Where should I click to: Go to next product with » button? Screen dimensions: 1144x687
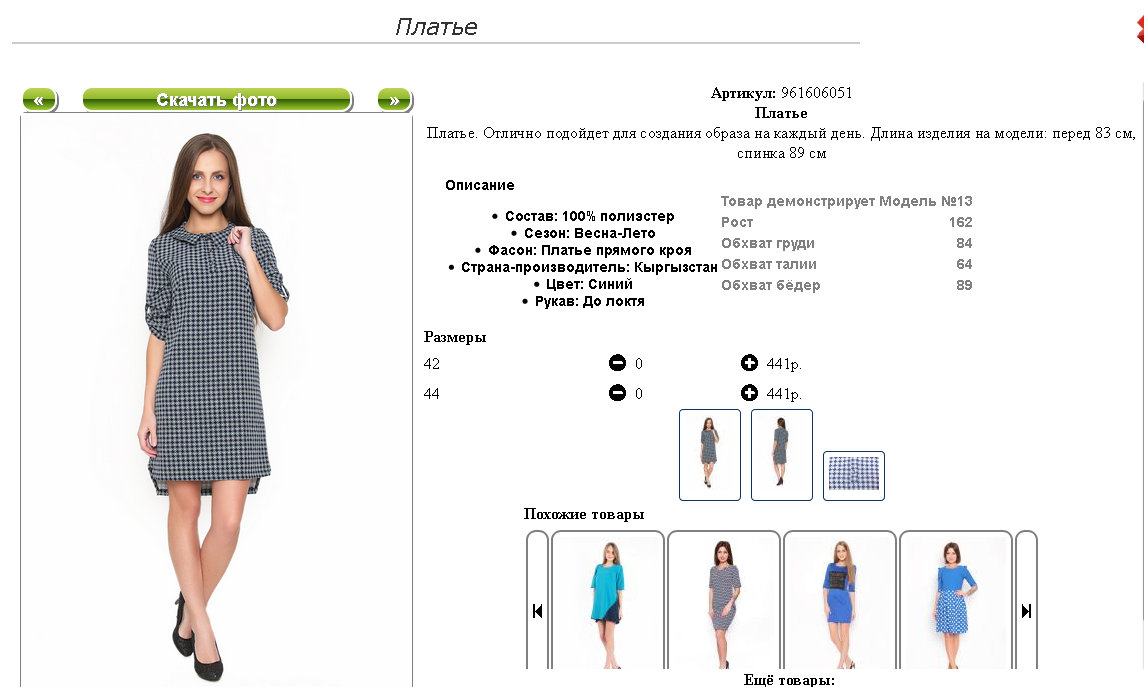point(395,100)
